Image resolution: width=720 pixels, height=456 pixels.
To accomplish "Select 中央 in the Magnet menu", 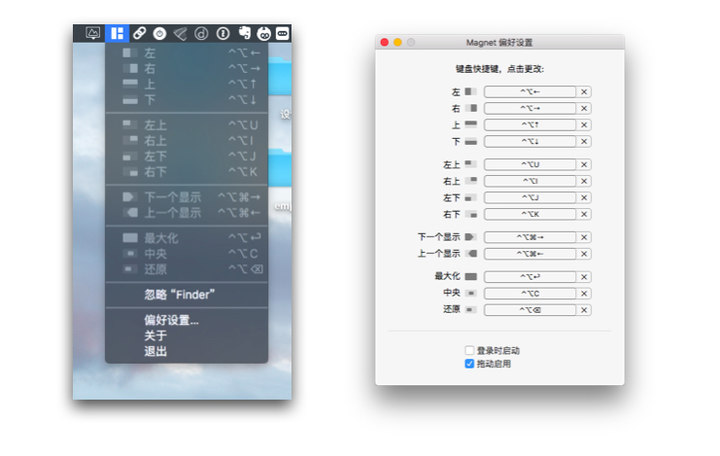I will [186, 253].
